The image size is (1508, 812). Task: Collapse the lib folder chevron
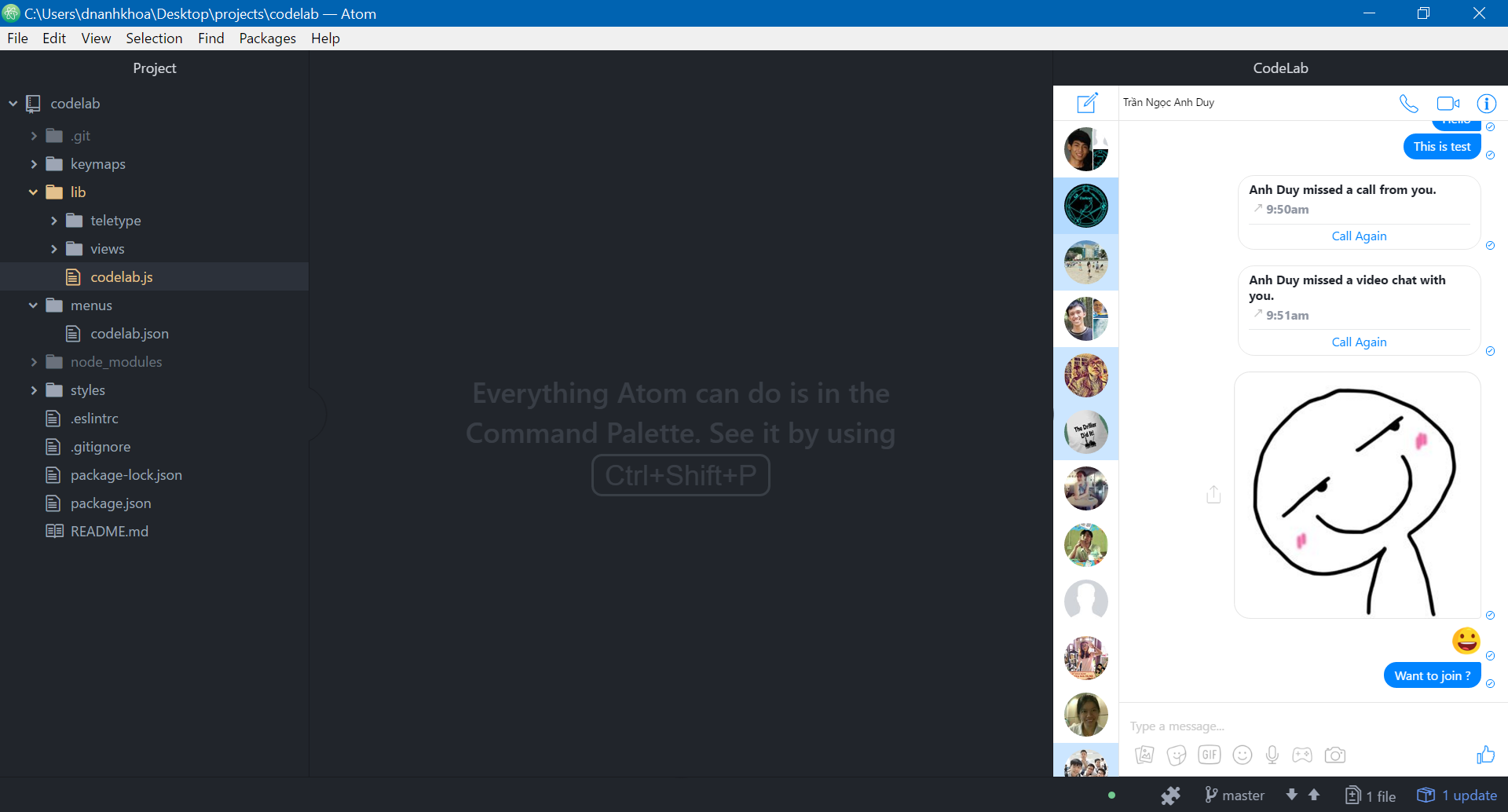coord(33,192)
